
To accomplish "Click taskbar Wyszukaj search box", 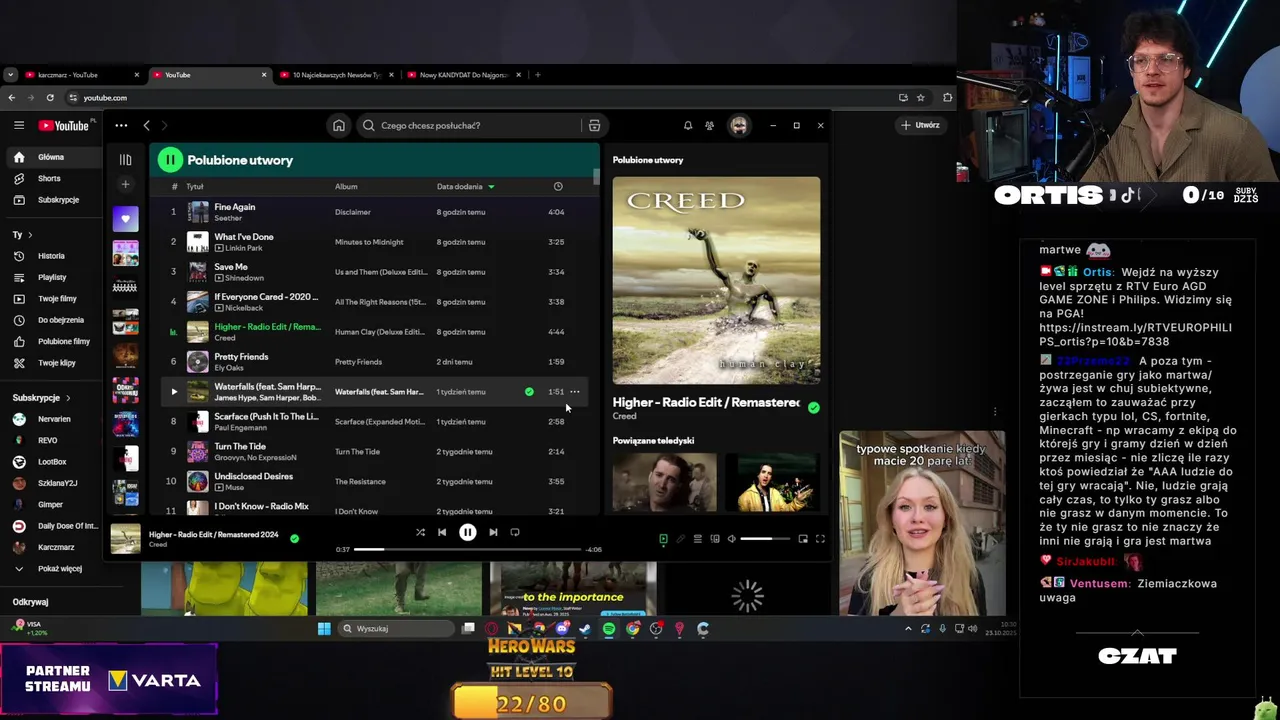I will click(x=396, y=629).
